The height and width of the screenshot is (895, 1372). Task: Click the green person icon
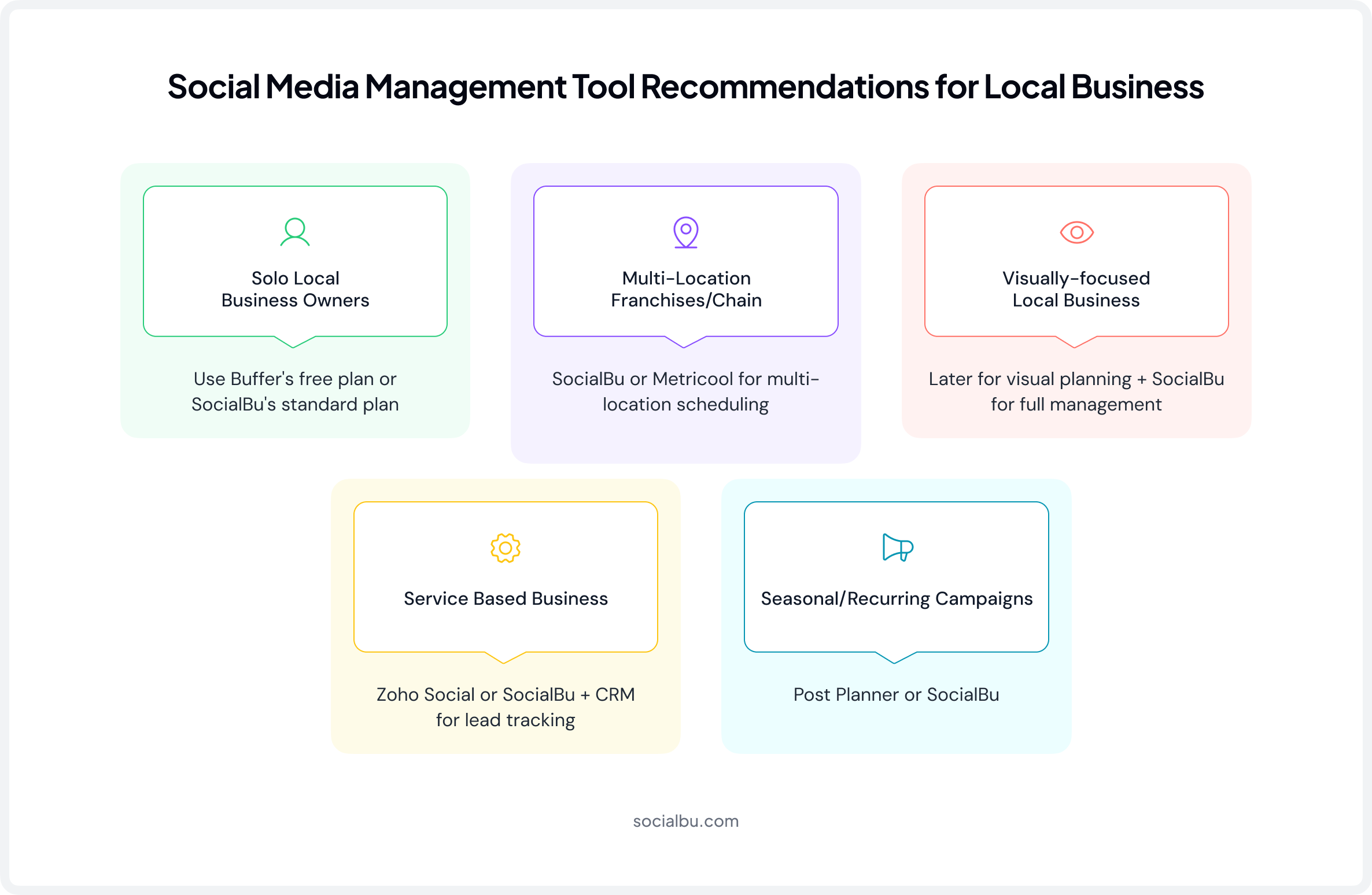[x=295, y=232]
